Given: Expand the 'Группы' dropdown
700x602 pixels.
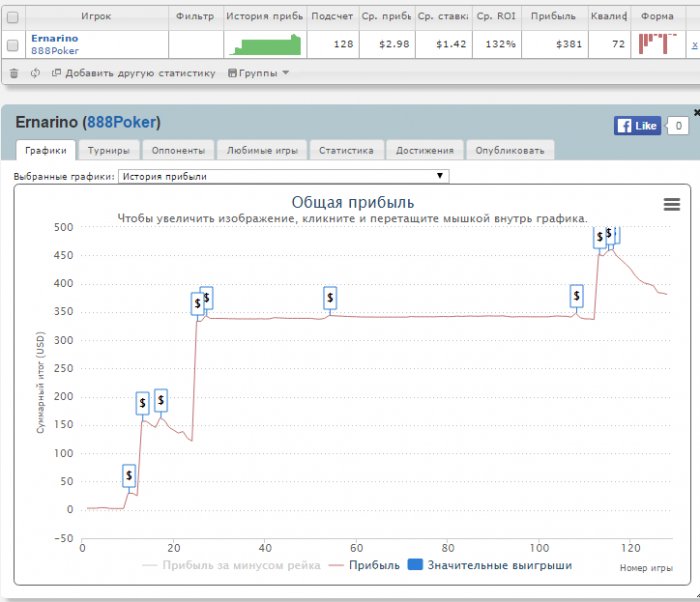Looking at the screenshot, I should [x=258, y=73].
